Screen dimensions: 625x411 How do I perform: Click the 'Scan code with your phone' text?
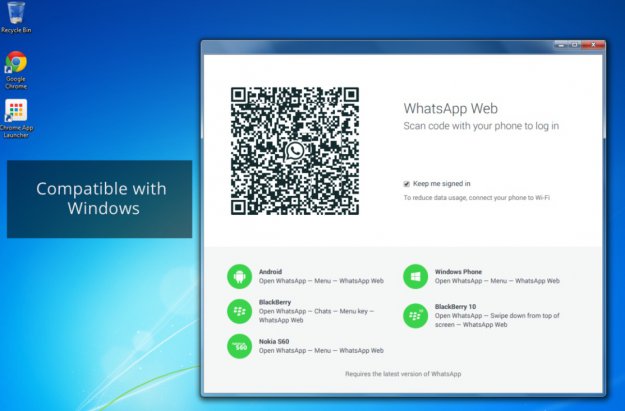click(480, 126)
